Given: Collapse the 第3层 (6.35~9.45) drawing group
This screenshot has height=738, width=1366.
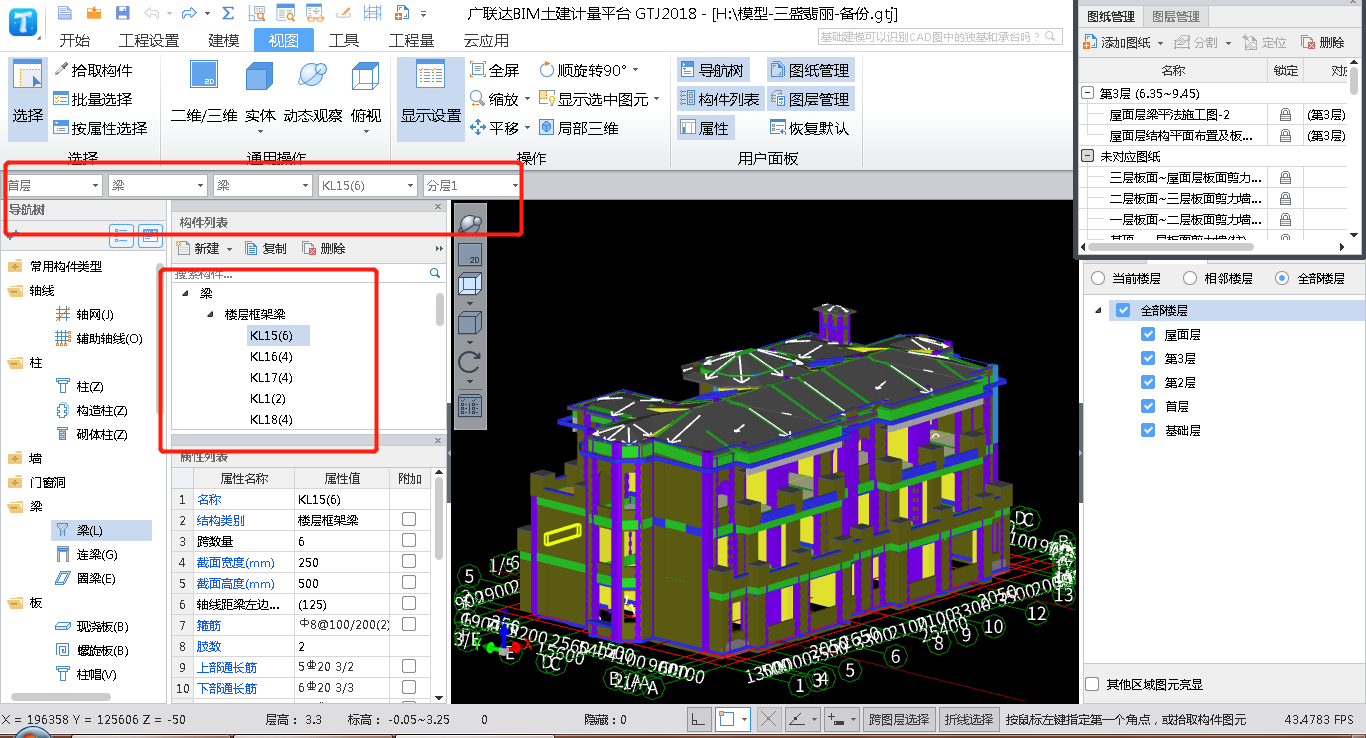Looking at the screenshot, I should (1089, 93).
